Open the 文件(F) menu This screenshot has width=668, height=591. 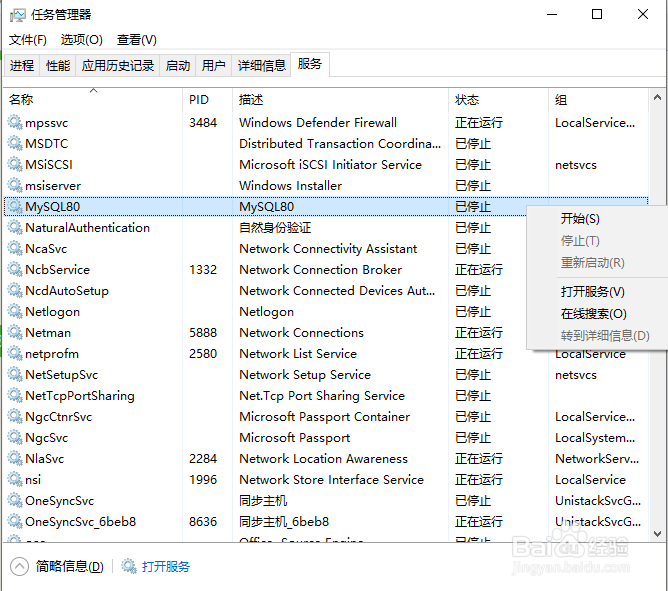28,40
